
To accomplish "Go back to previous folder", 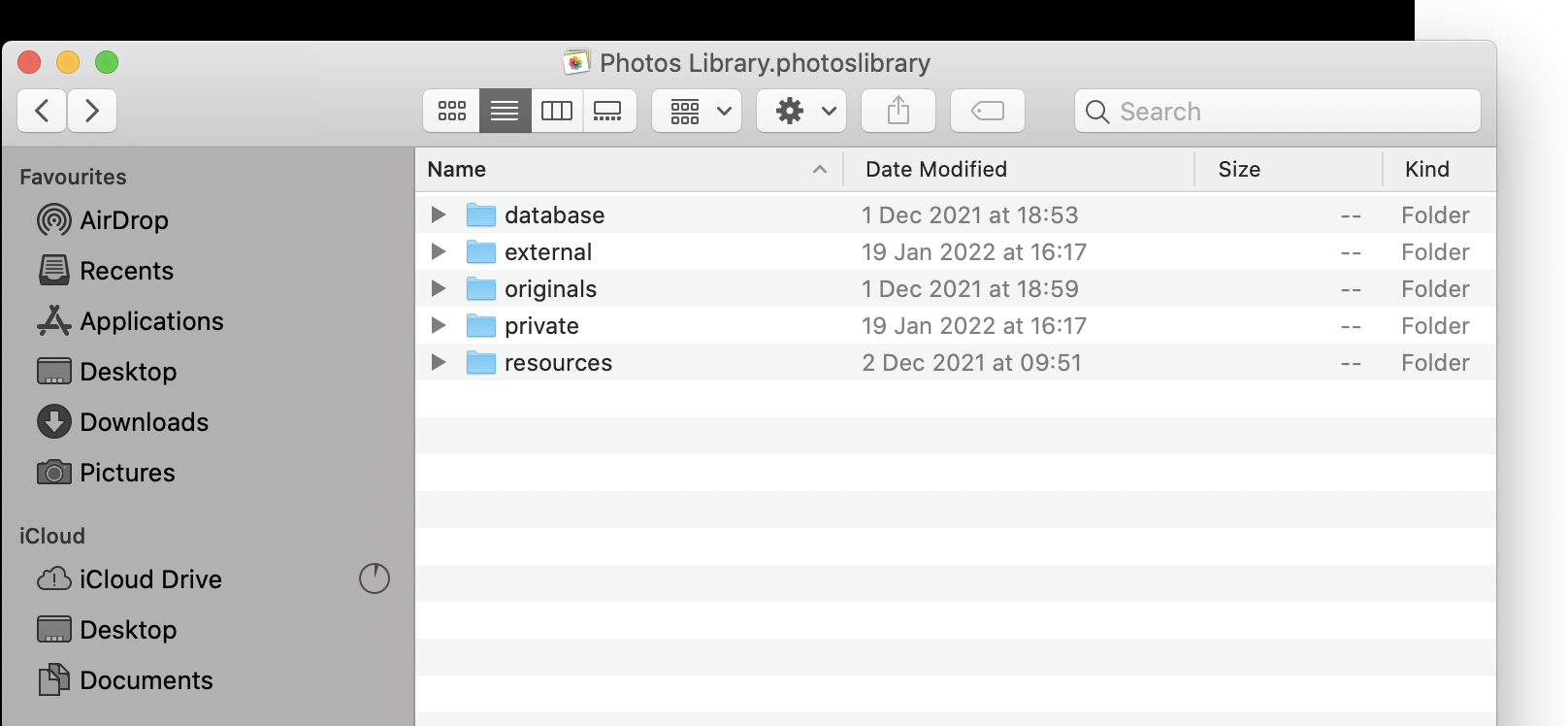I will [42, 111].
